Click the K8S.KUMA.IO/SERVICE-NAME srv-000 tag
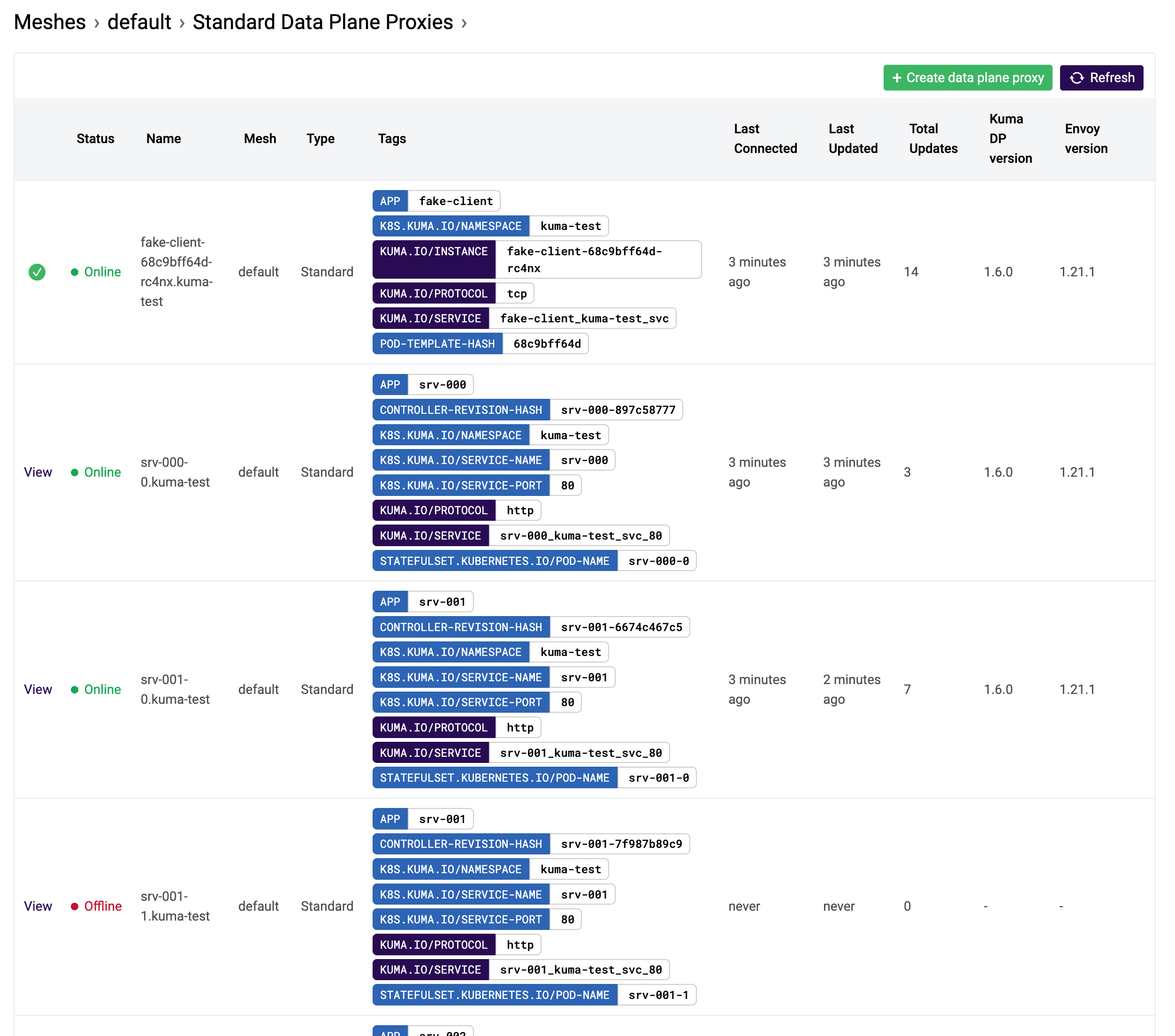1175x1036 pixels. click(x=494, y=460)
